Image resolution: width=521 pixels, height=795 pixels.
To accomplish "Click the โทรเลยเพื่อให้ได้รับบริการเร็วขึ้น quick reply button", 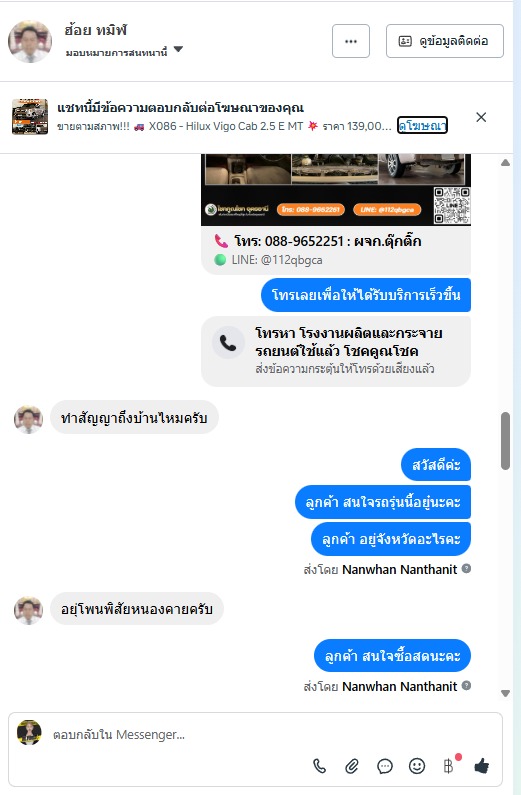I will point(366,295).
